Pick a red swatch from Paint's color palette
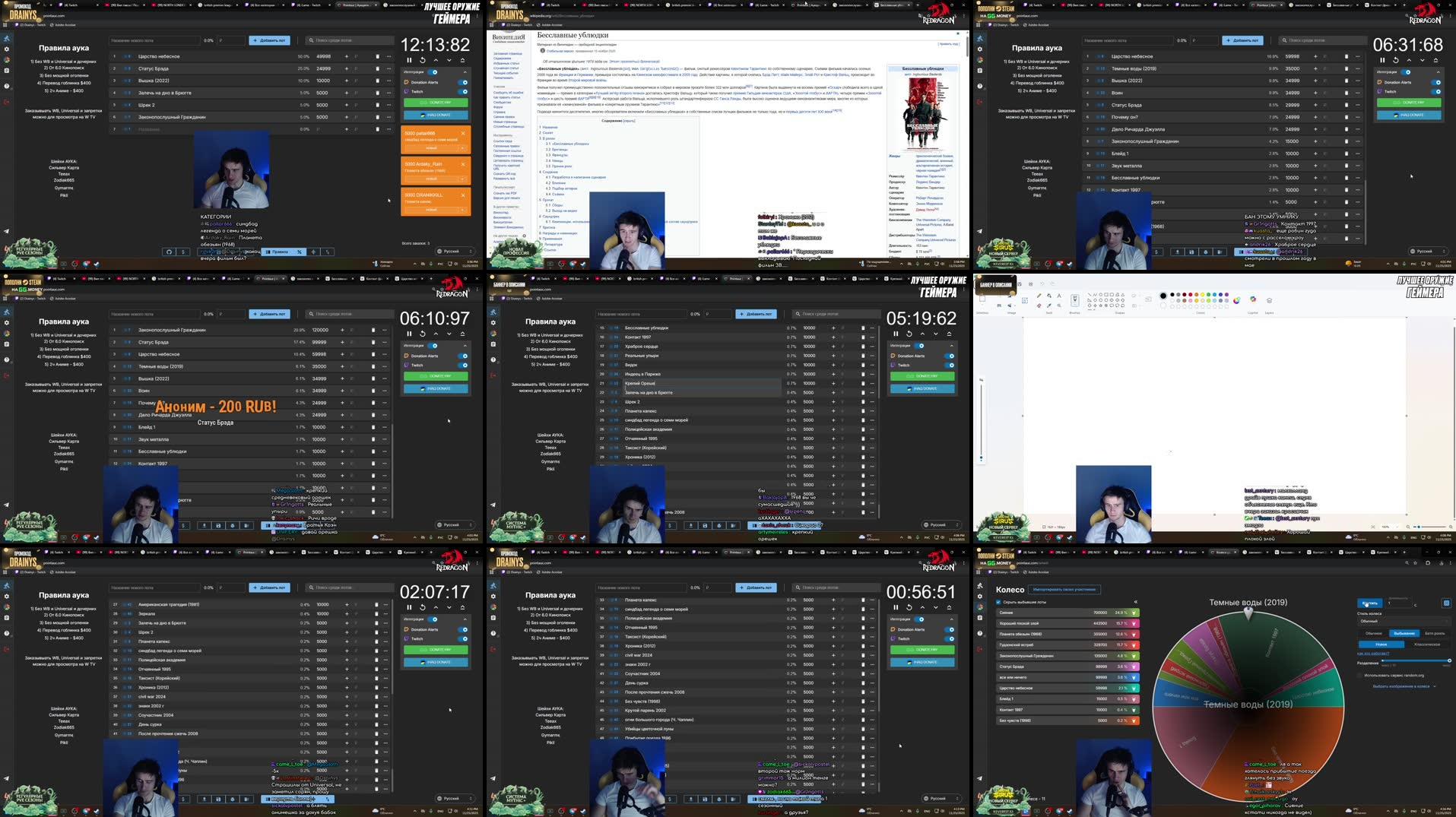 [1189, 295]
